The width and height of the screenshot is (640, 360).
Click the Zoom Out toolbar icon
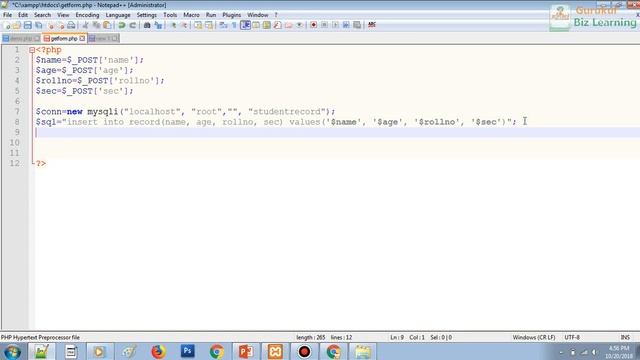pyautogui.click(x=184, y=25)
